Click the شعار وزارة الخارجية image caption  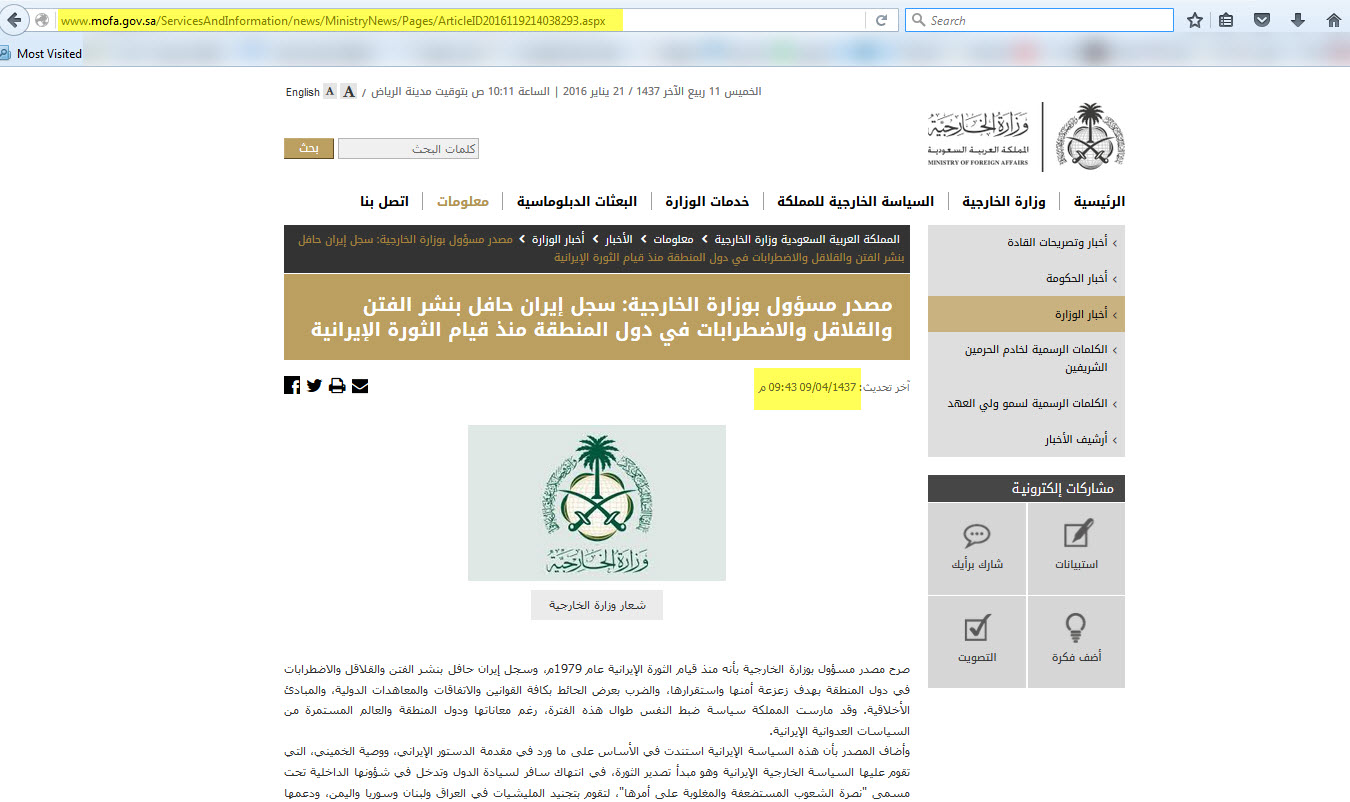pos(597,605)
